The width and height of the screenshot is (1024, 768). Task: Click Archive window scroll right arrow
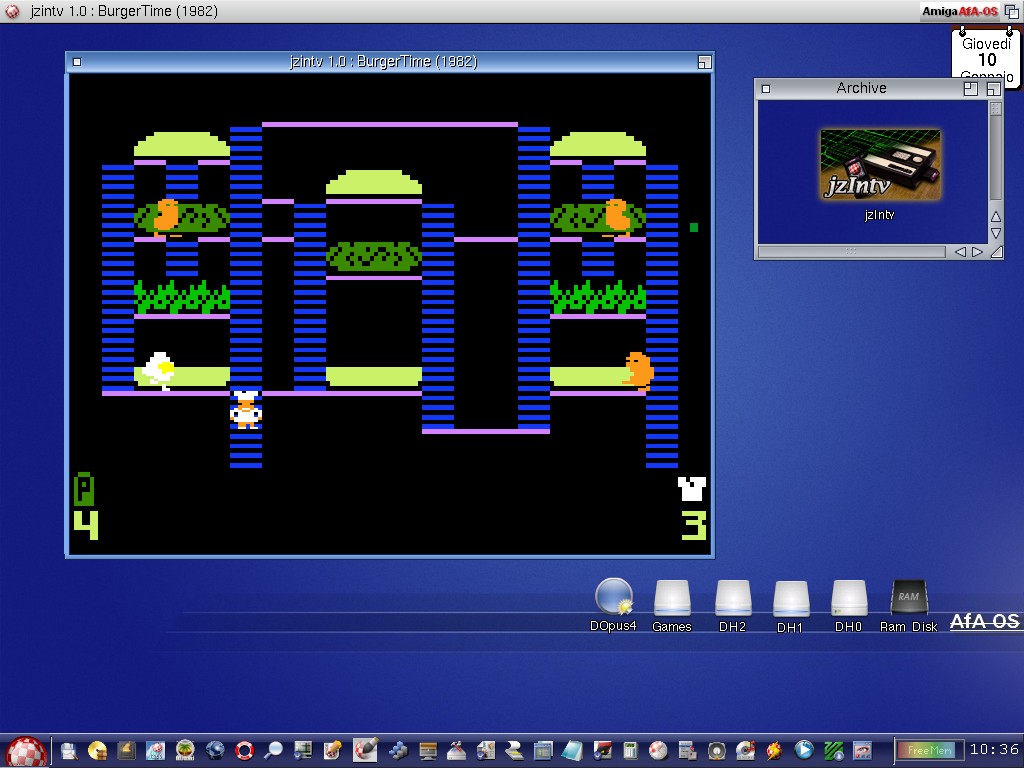tap(977, 252)
